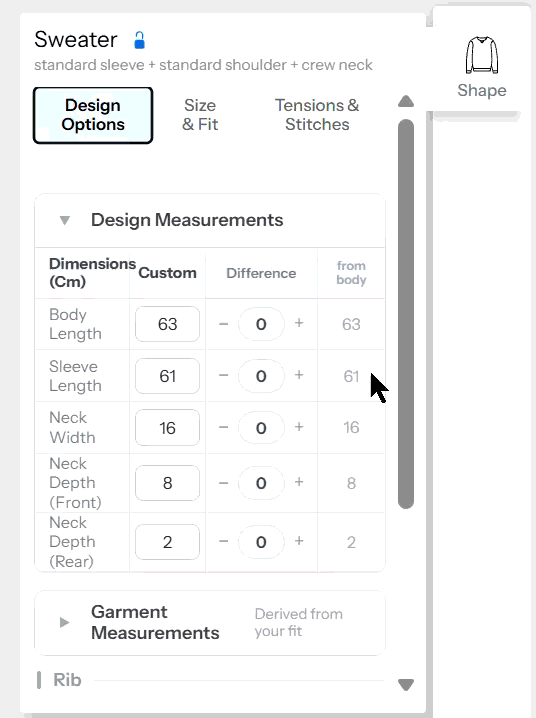
Task: Increase Body Length difference with plus
Action: coord(299,323)
